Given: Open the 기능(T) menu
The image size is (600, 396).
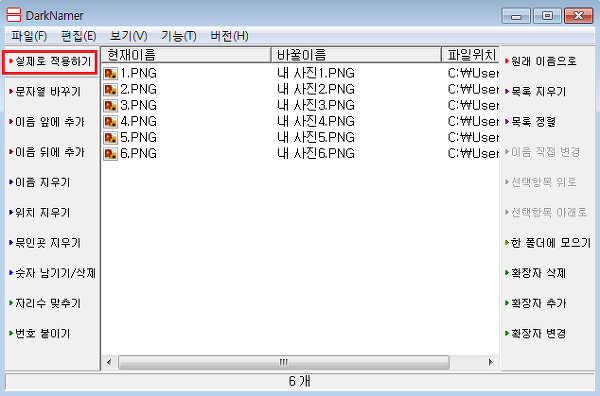Looking at the screenshot, I should coord(179,36).
